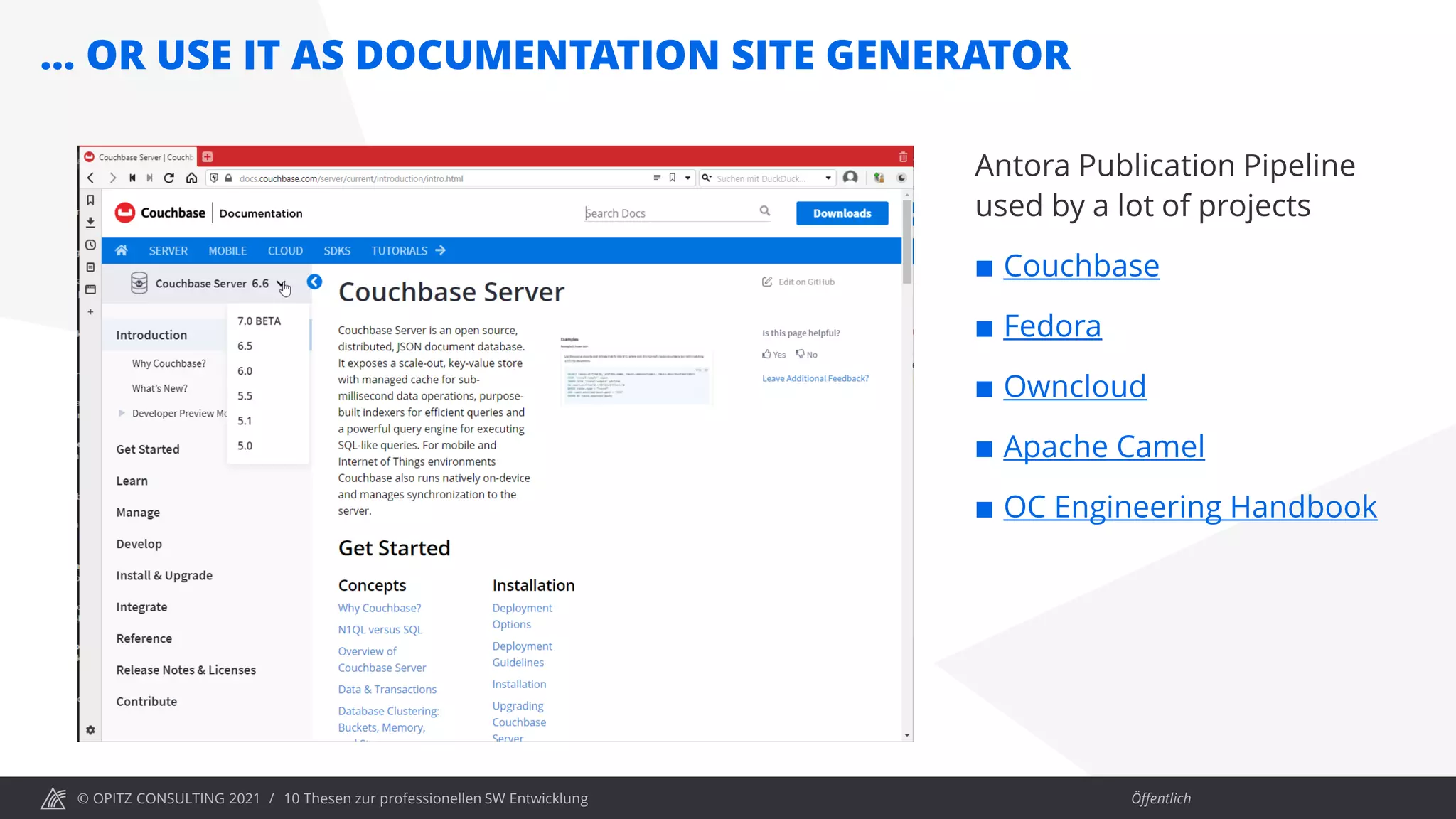Open closed tabs trash icon

pos(903,156)
